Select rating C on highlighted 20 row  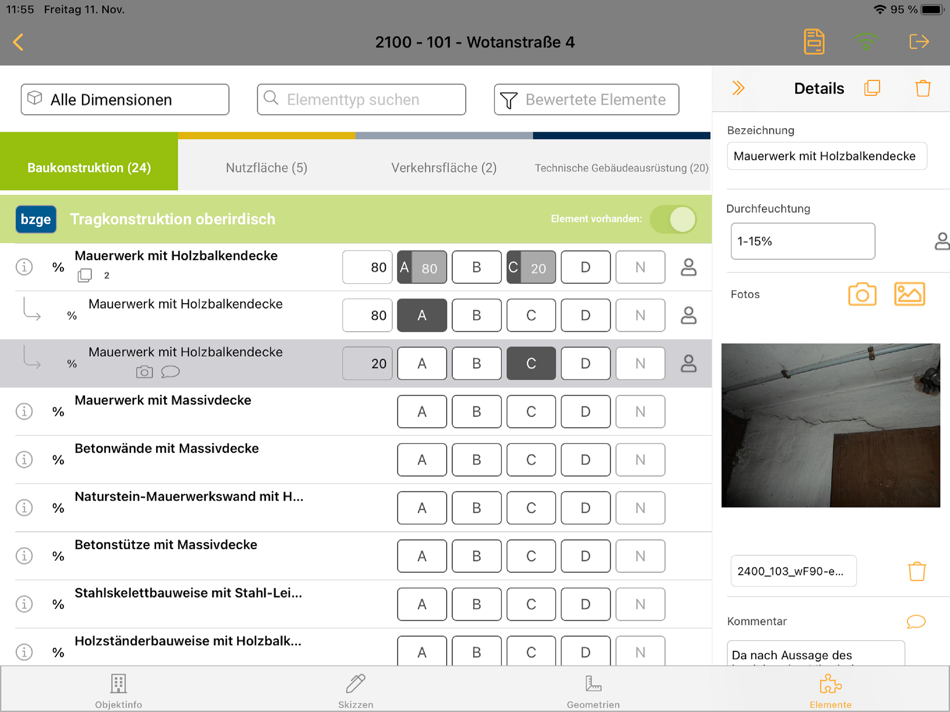pos(531,364)
